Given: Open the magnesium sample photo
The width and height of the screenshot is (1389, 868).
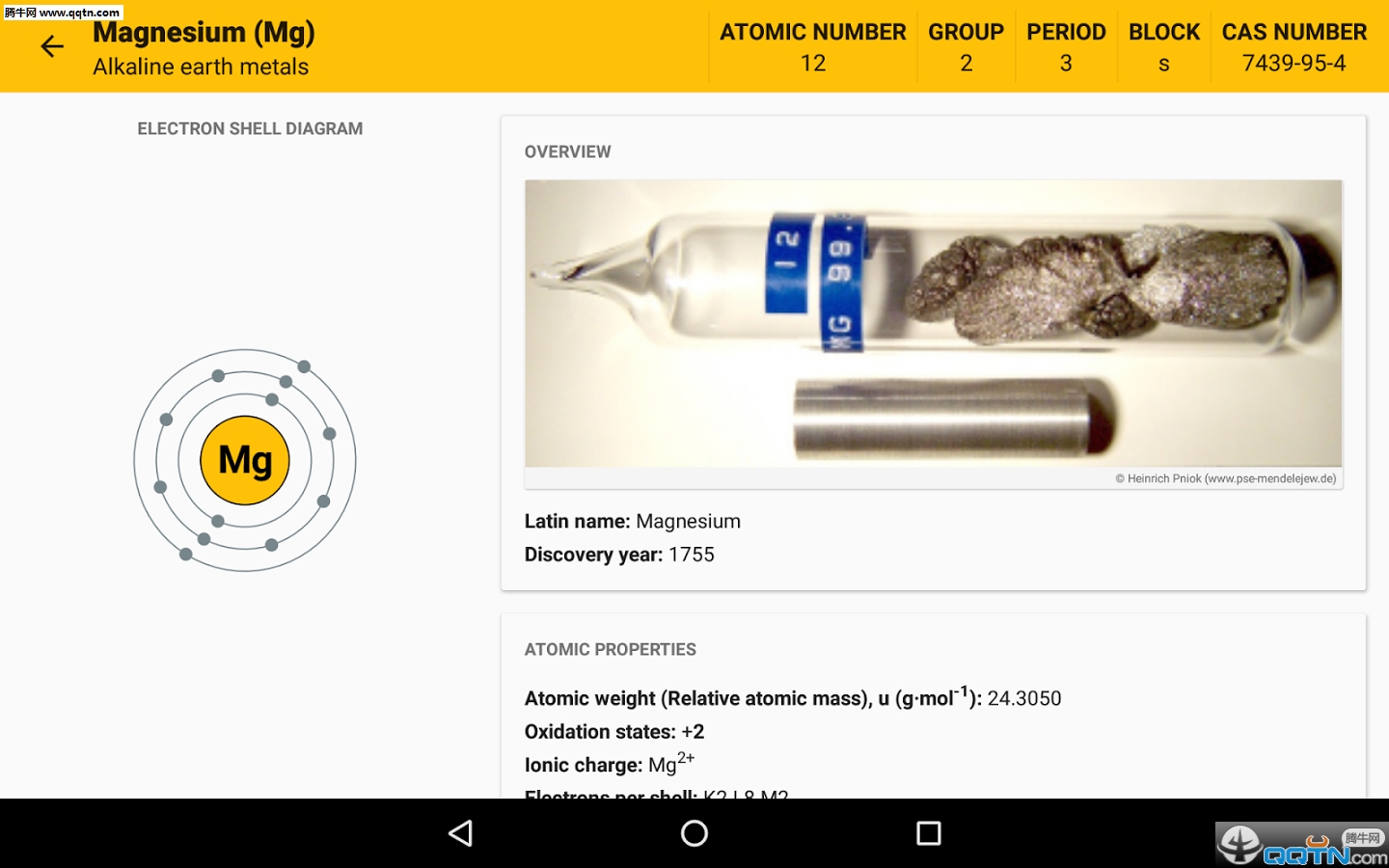Looking at the screenshot, I should [x=934, y=324].
